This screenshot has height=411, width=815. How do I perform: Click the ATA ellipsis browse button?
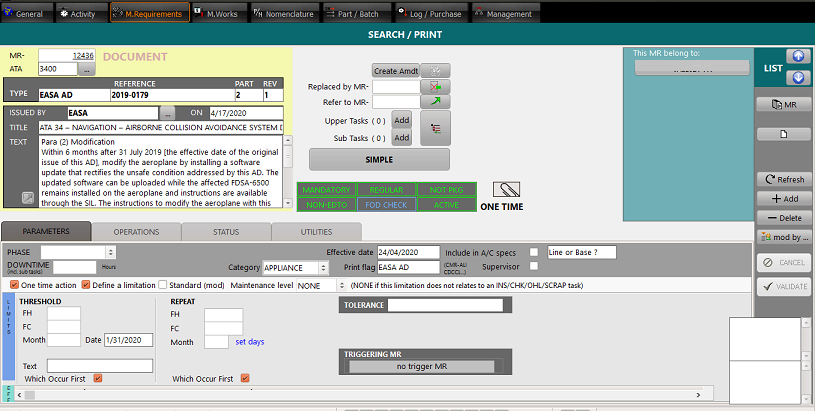tap(87, 69)
